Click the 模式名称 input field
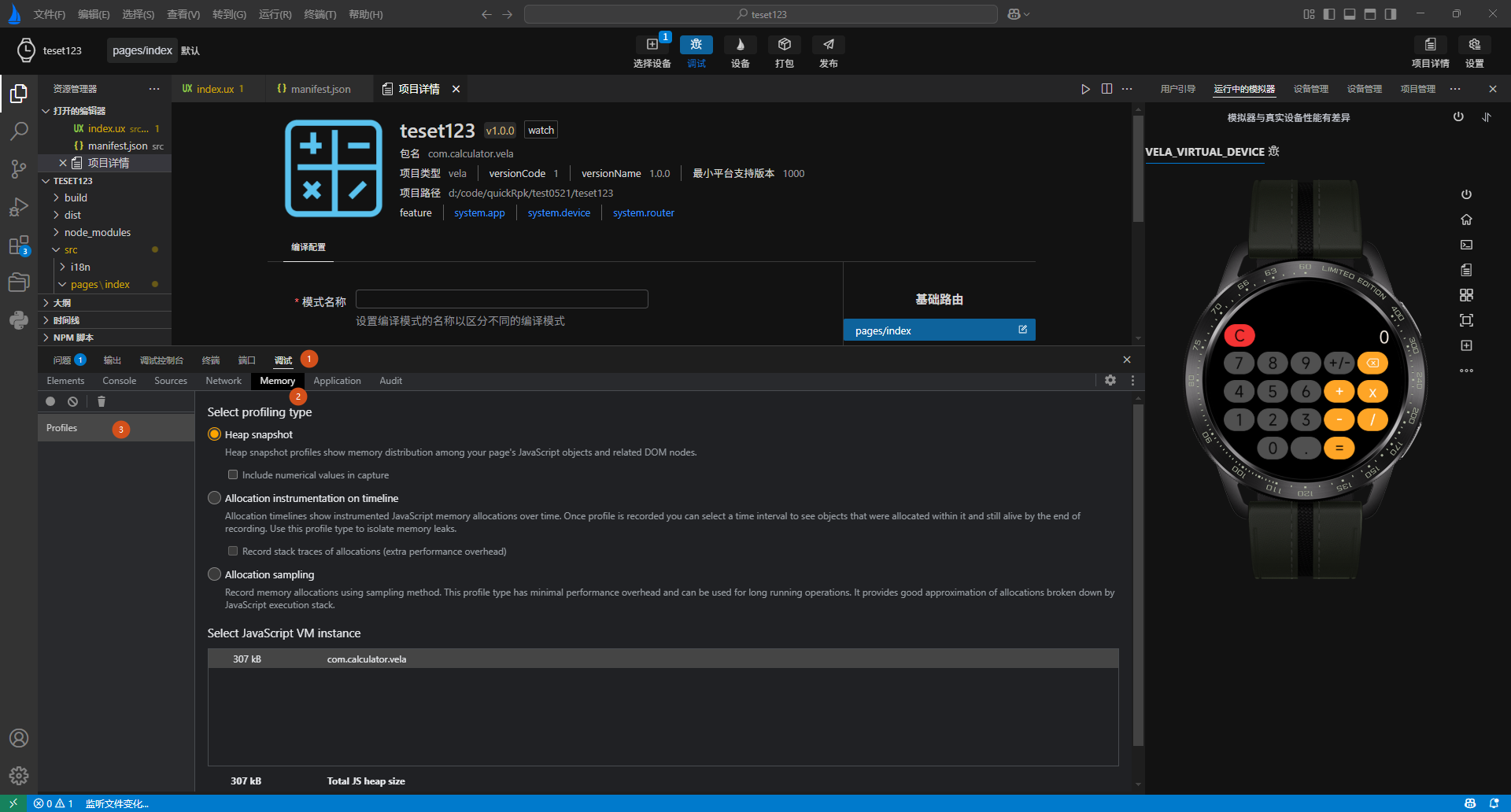The width and height of the screenshot is (1511, 812). [501, 299]
